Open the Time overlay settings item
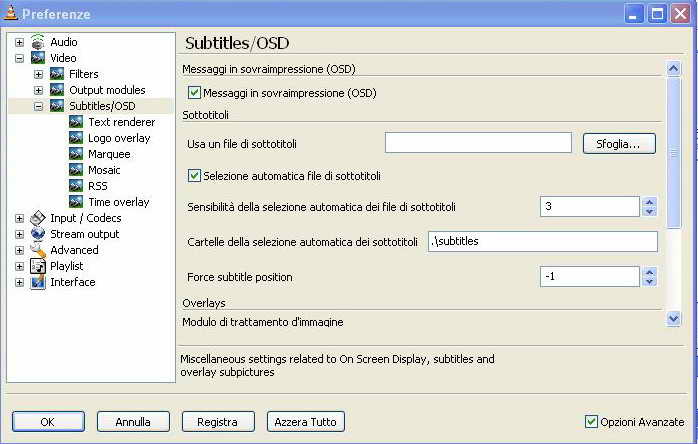 [x=118, y=202]
